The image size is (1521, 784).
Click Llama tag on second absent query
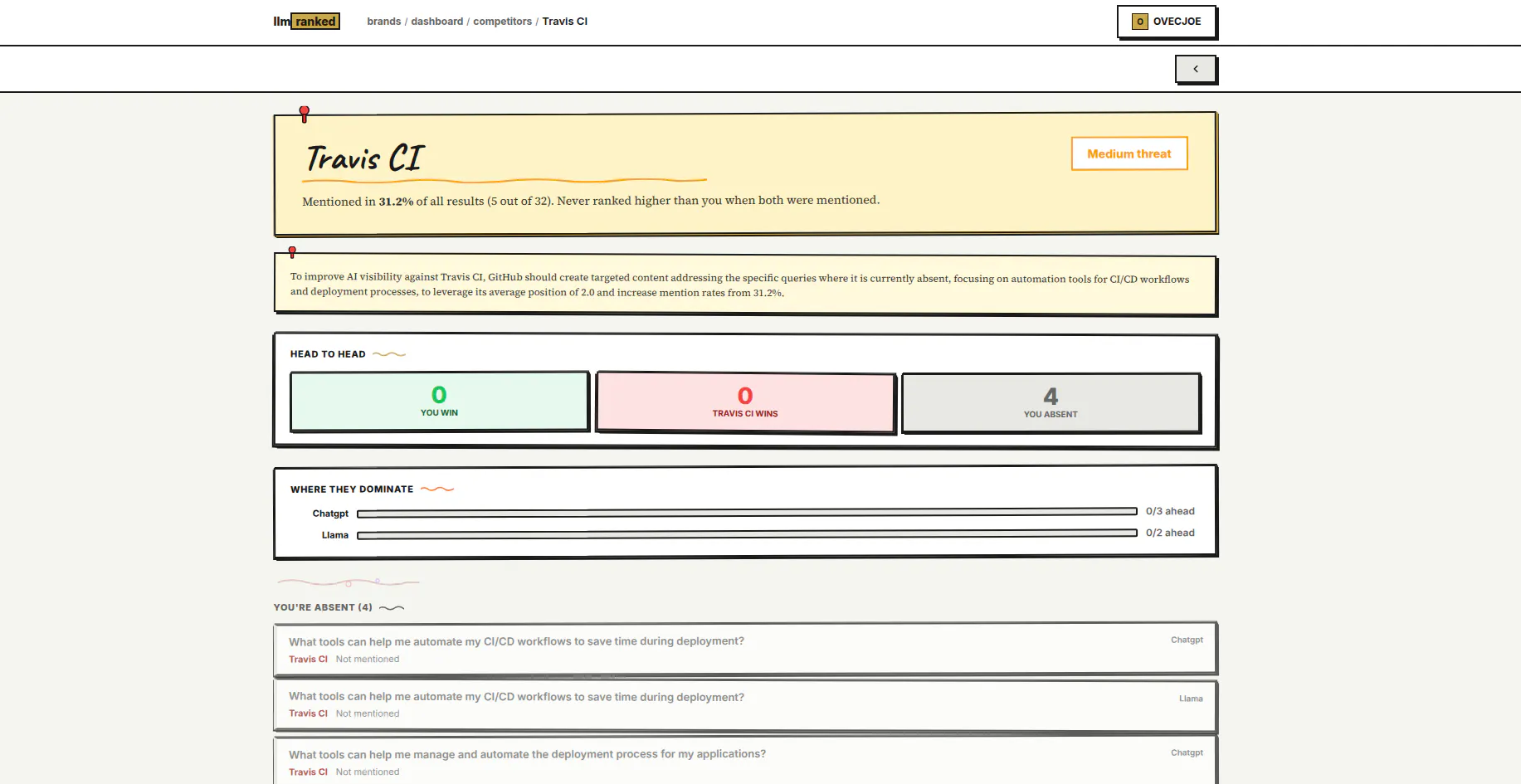pos(1191,699)
